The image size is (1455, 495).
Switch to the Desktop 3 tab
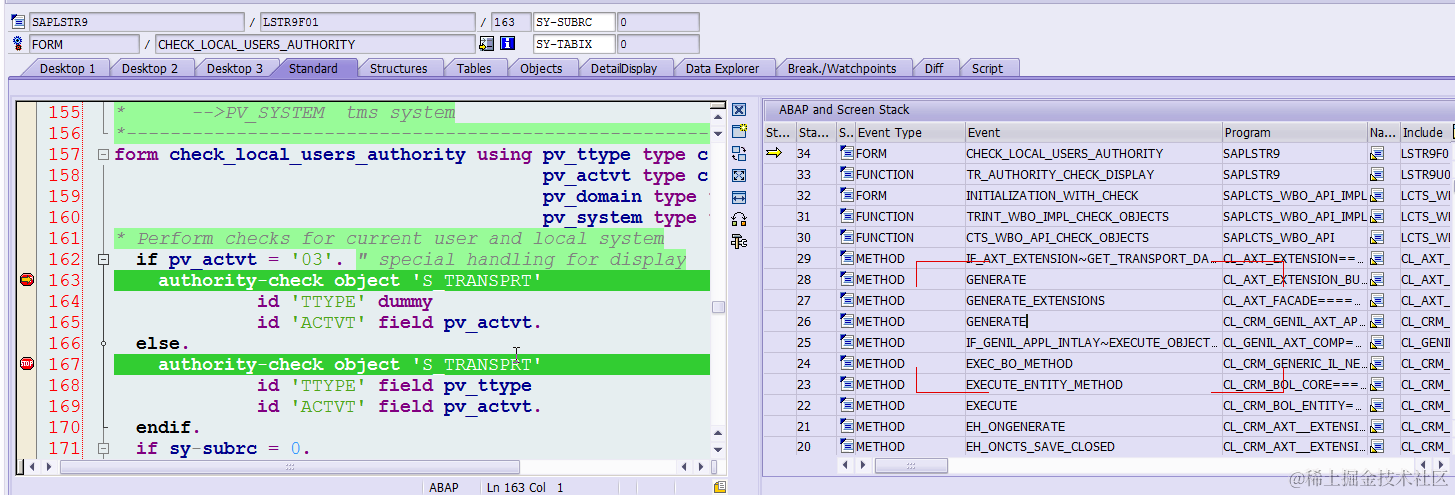coord(235,68)
